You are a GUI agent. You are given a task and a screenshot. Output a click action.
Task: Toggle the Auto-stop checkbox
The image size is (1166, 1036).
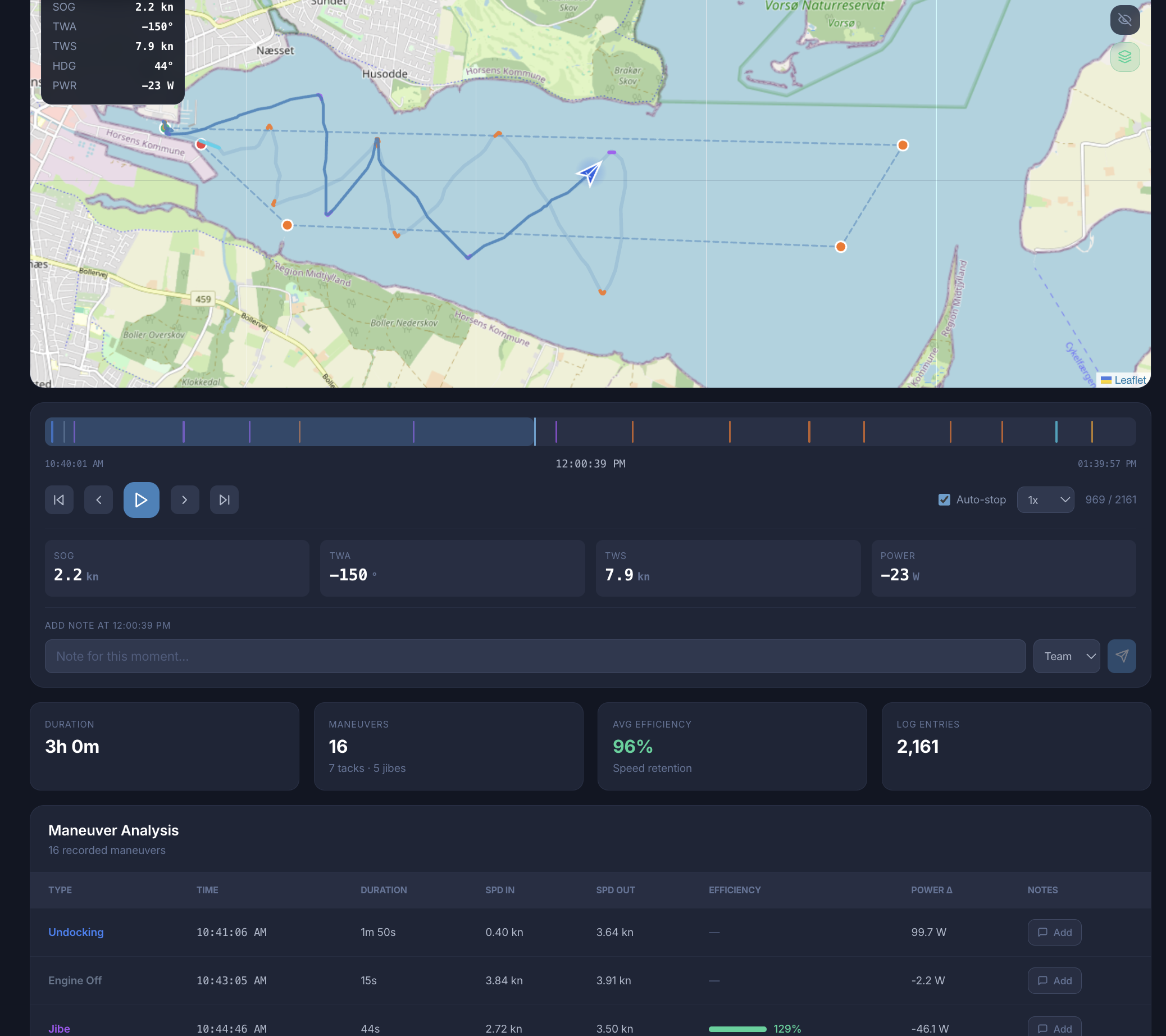(x=944, y=500)
